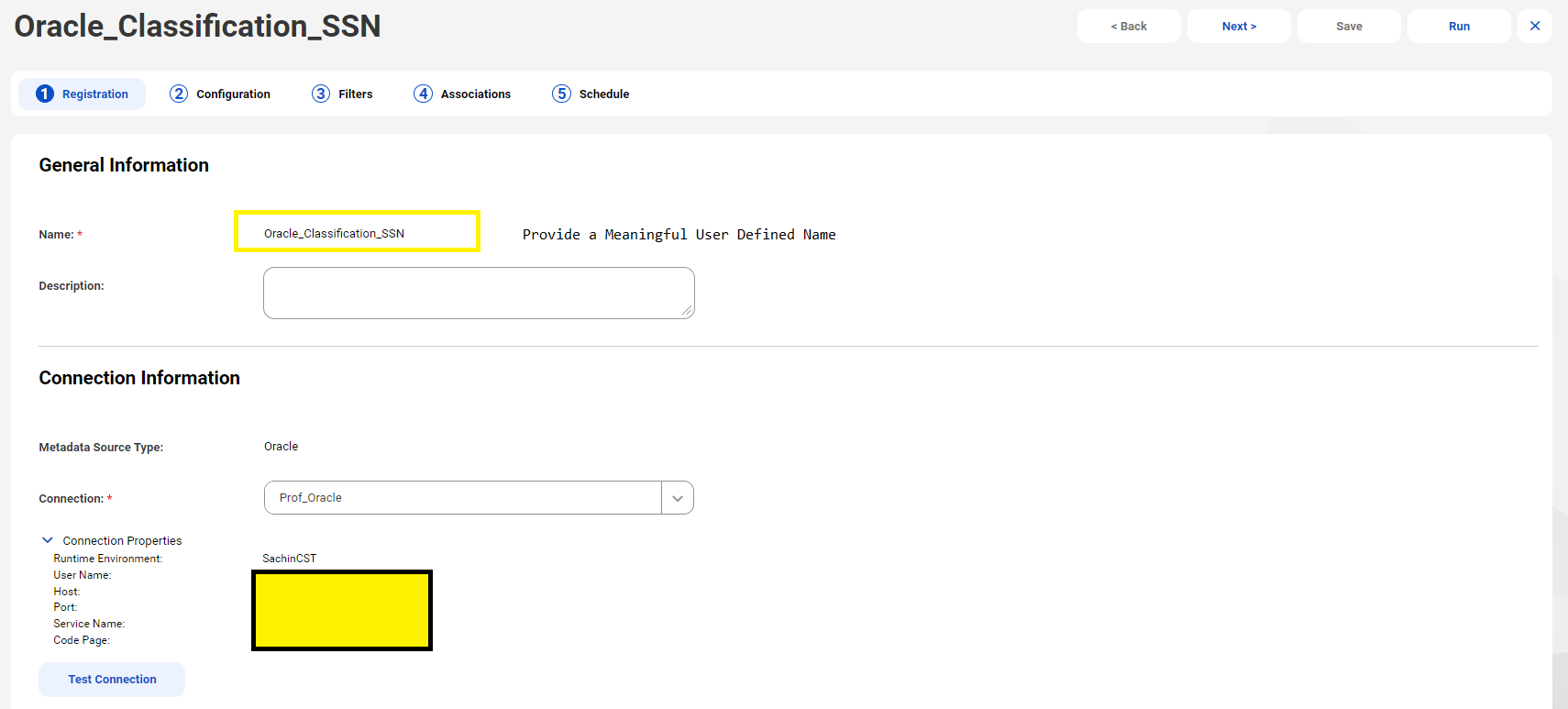Image resolution: width=1568 pixels, height=709 pixels.
Task: Click the Service Name label
Action: [89, 624]
